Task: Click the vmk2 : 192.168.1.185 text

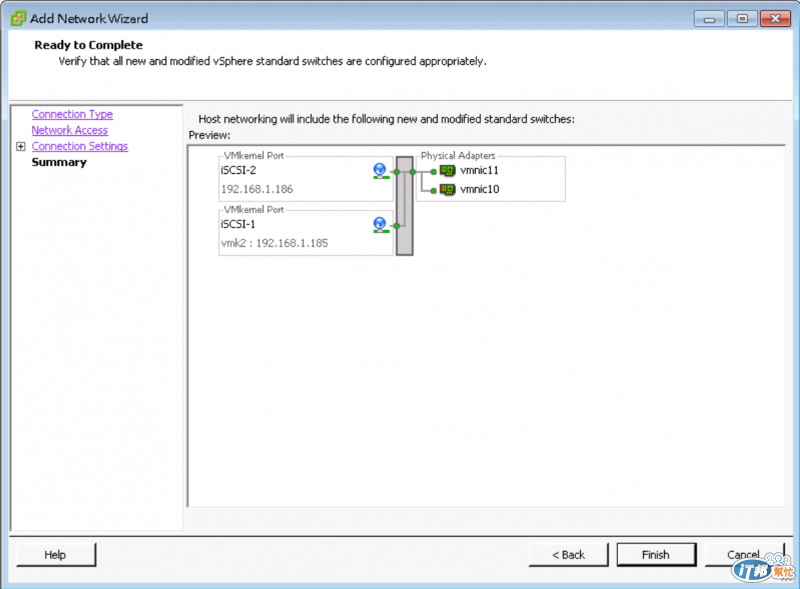Action: [274, 243]
